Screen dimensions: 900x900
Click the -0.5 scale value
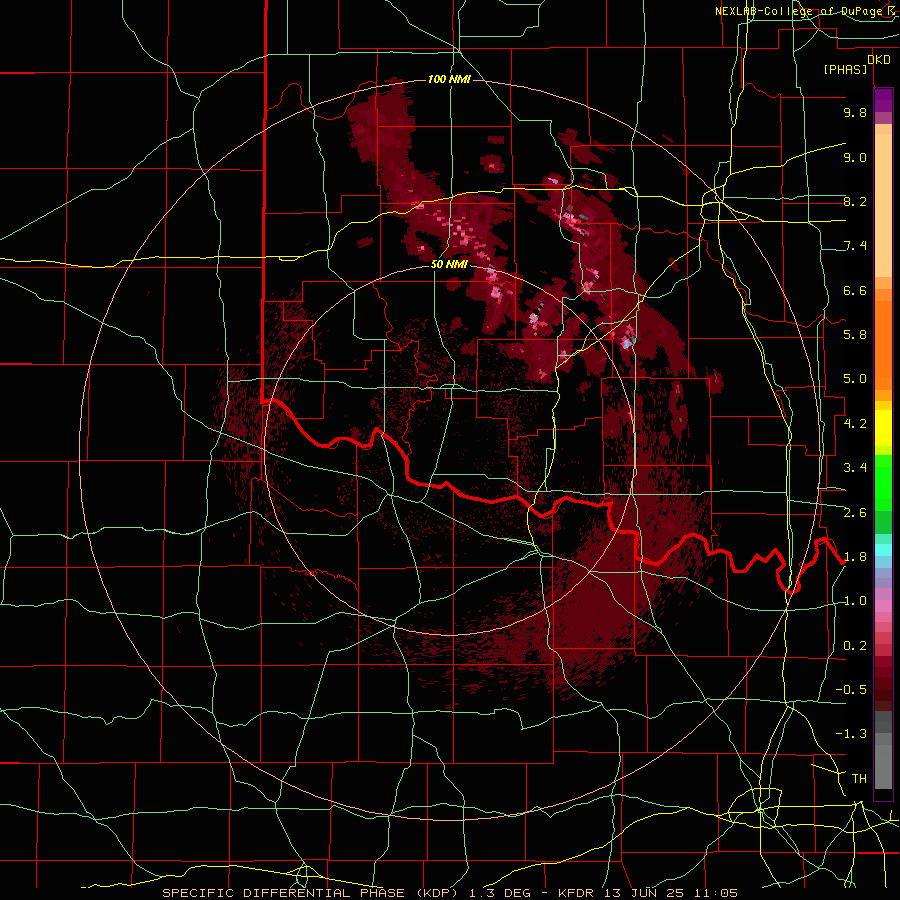coord(851,690)
